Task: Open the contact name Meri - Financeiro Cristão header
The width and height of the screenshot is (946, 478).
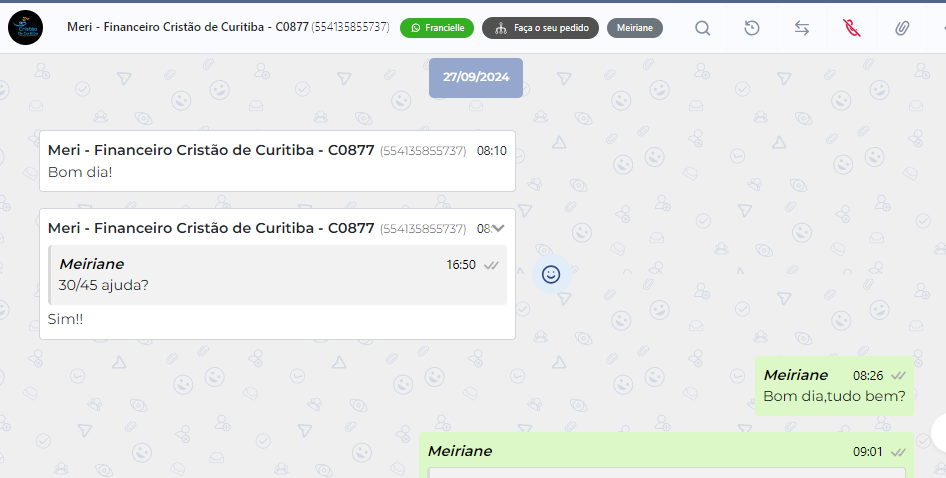Action: (188, 27)
